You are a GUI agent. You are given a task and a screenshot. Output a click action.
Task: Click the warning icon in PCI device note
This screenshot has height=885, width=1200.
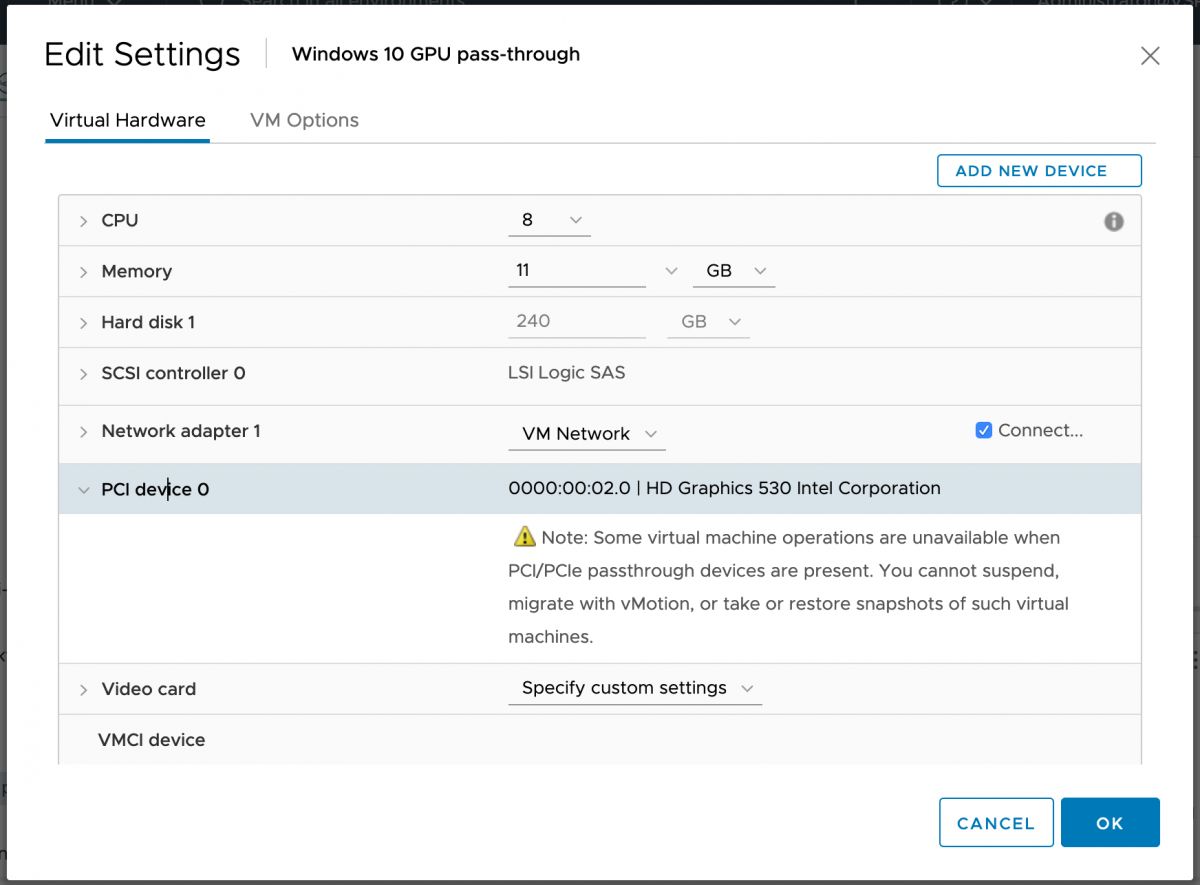point(523,537)
